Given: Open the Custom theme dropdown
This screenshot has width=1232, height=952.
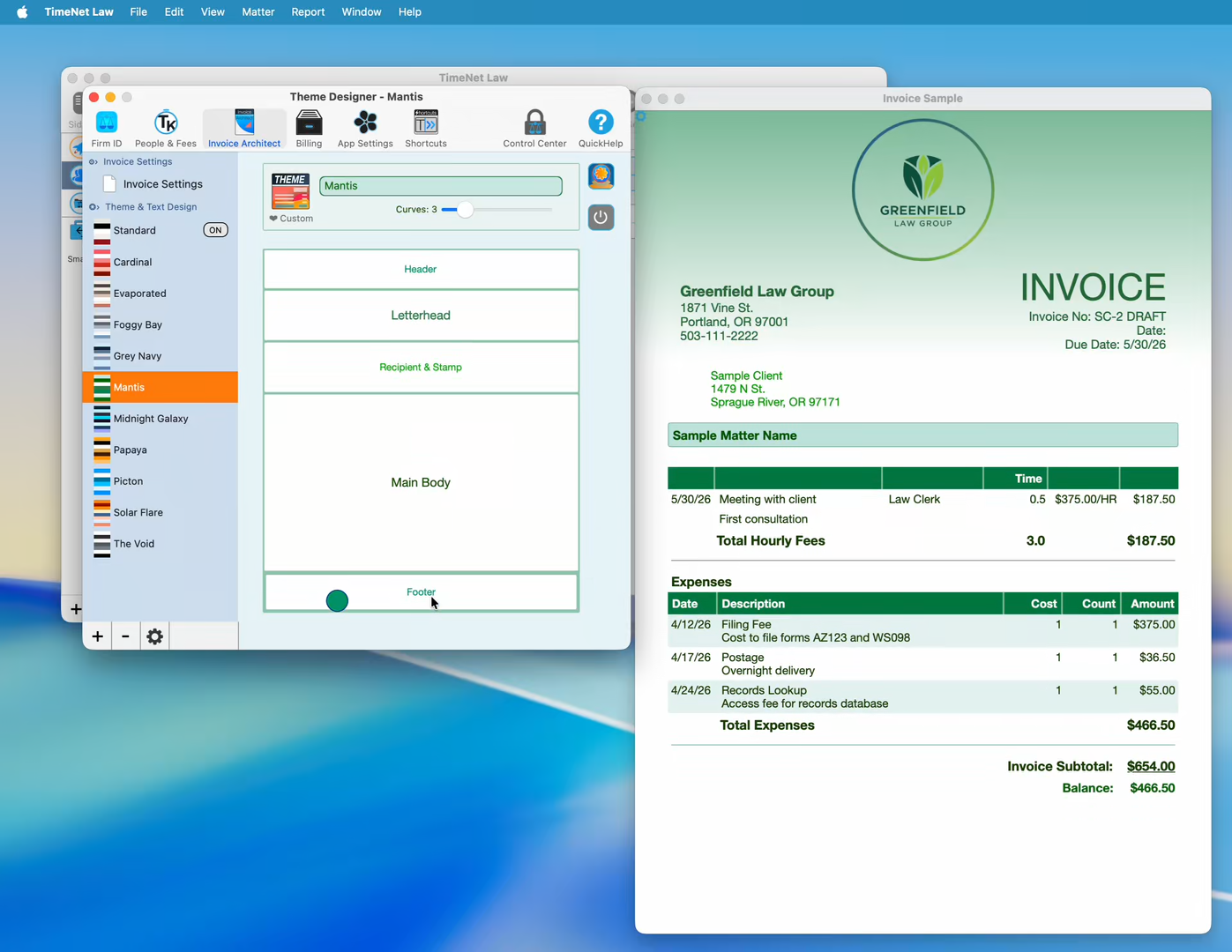Looking at the screenshot, I should click(291, 219).
